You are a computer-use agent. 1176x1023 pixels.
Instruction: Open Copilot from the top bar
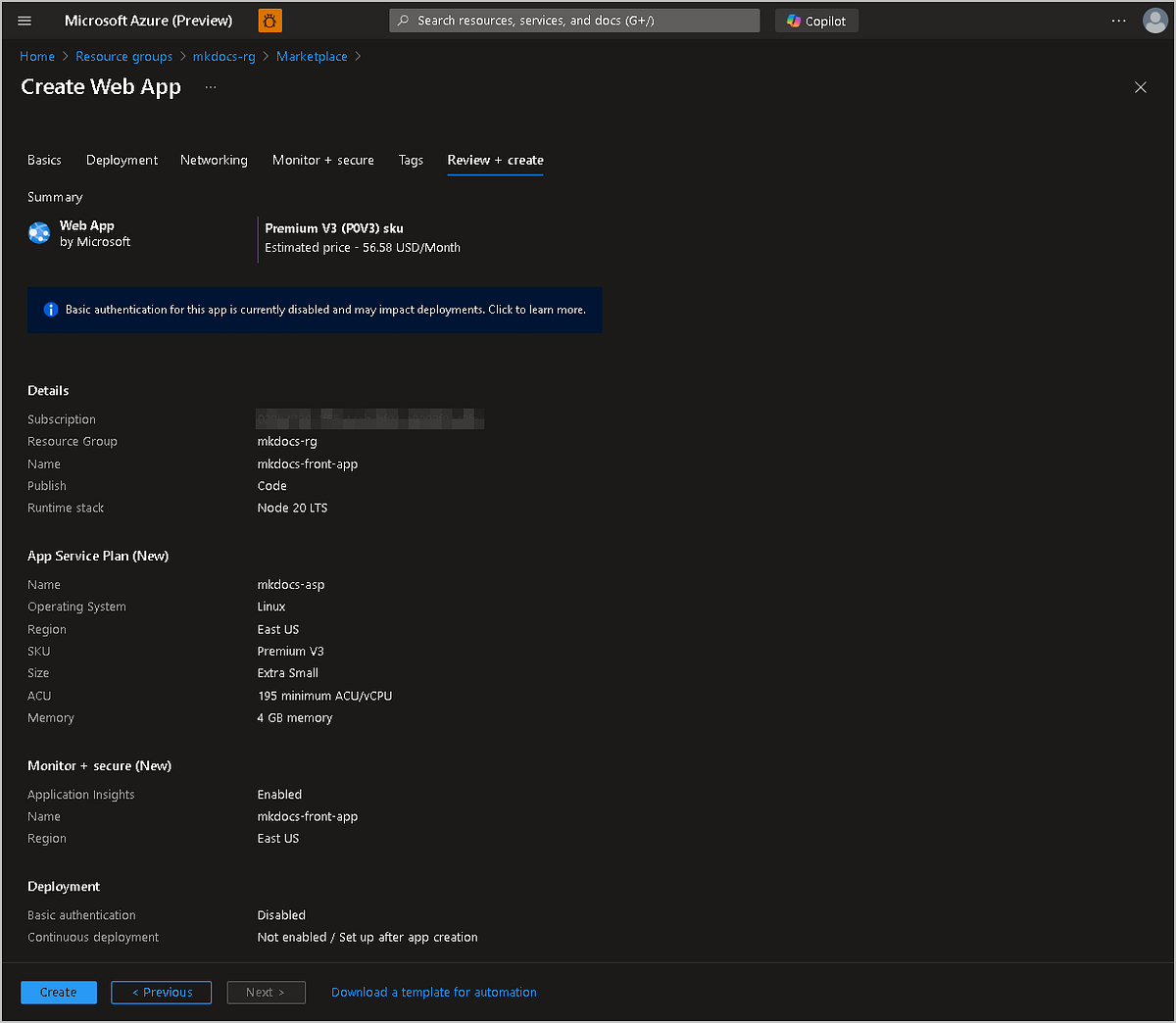pos(816,21)
